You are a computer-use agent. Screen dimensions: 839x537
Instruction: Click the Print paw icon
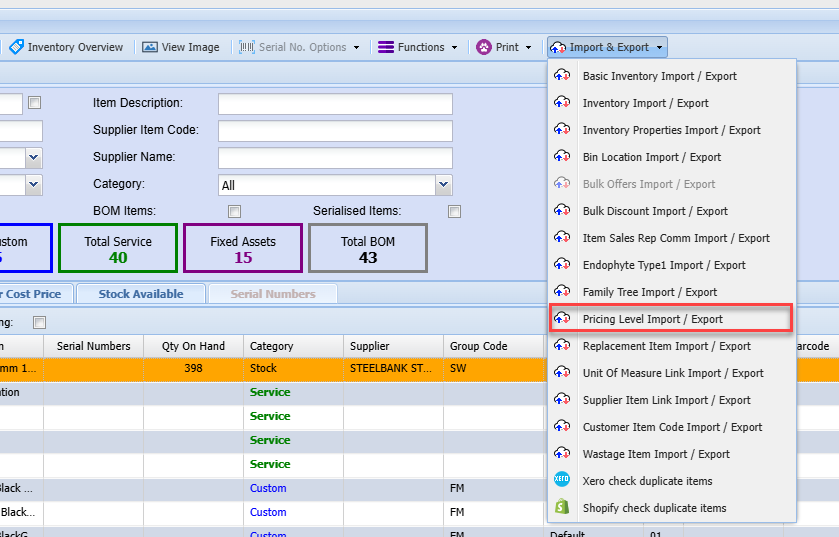[x=484, y=47]
